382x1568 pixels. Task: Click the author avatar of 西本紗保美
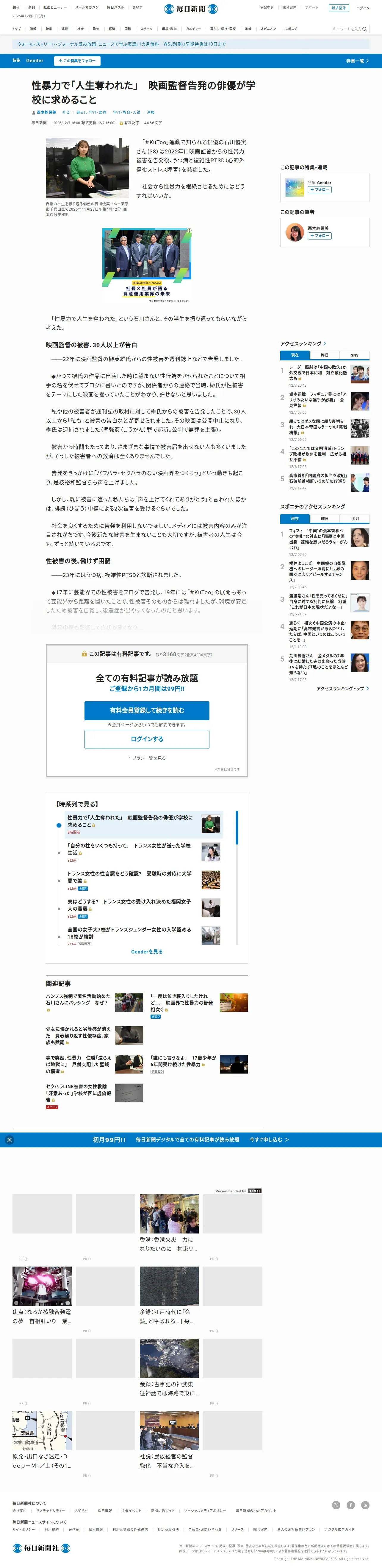pos(295,233)
